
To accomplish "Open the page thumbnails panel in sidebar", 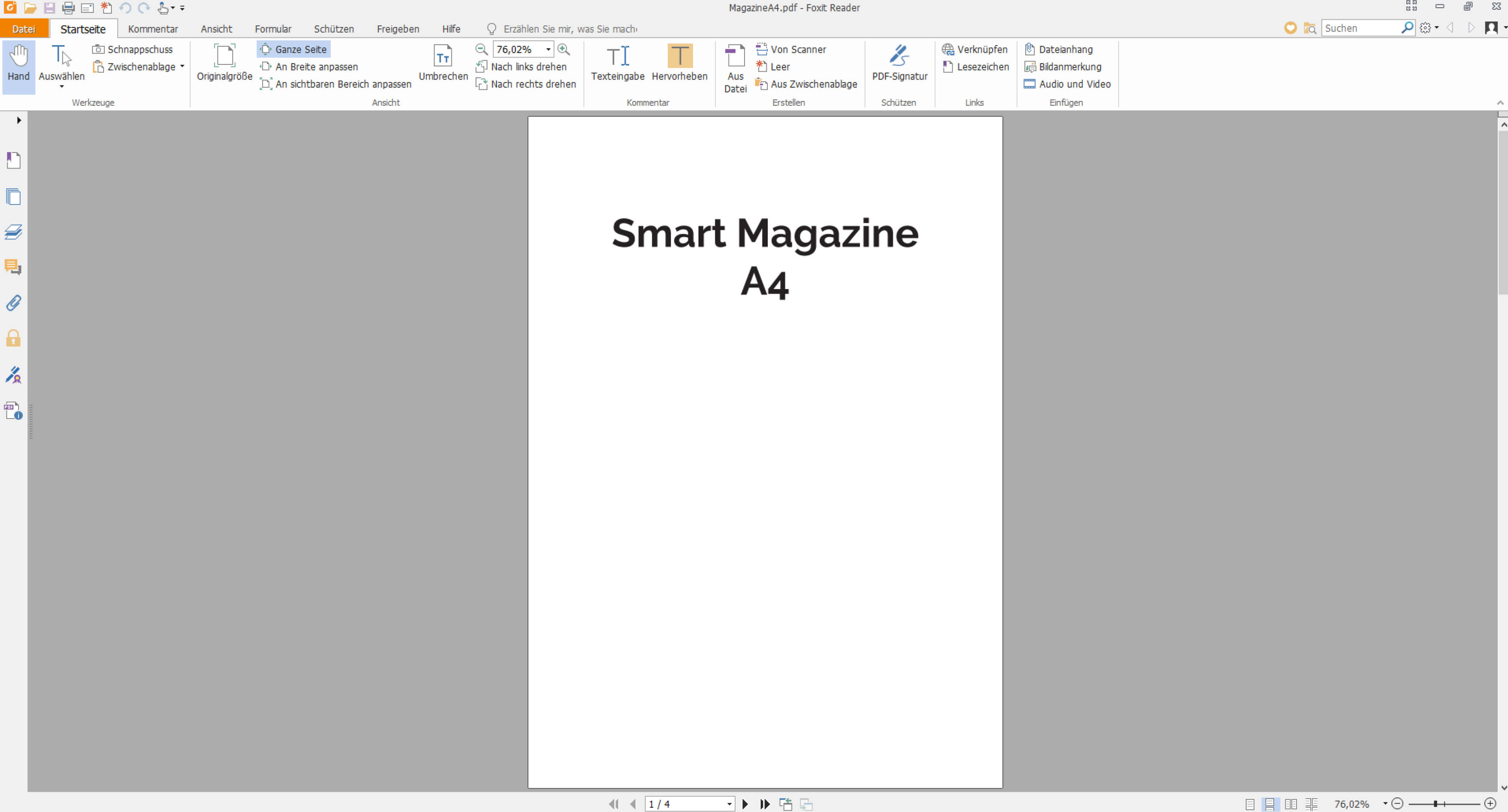I will [13, 197].
